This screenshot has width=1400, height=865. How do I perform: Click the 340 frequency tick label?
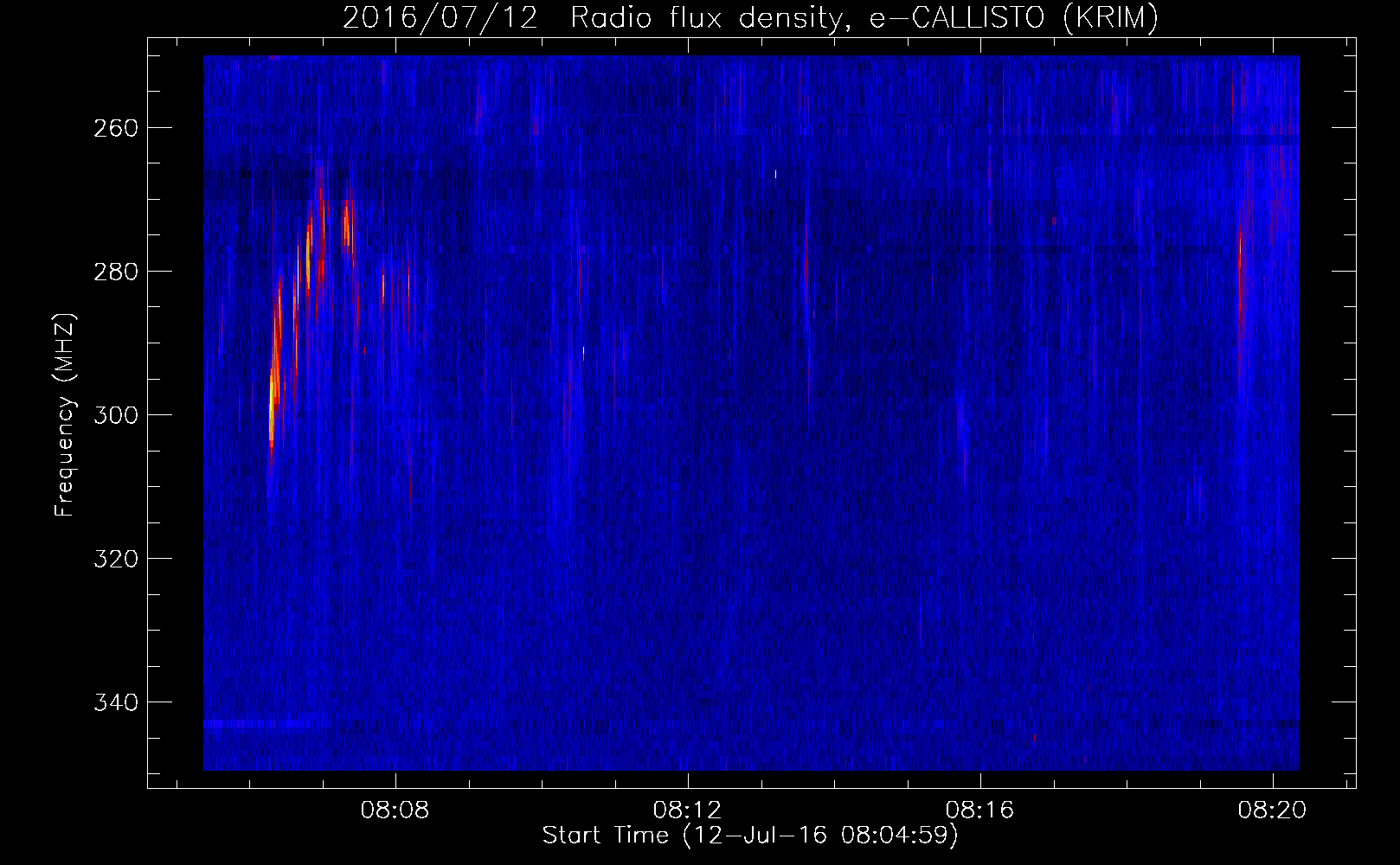(114, 702)
